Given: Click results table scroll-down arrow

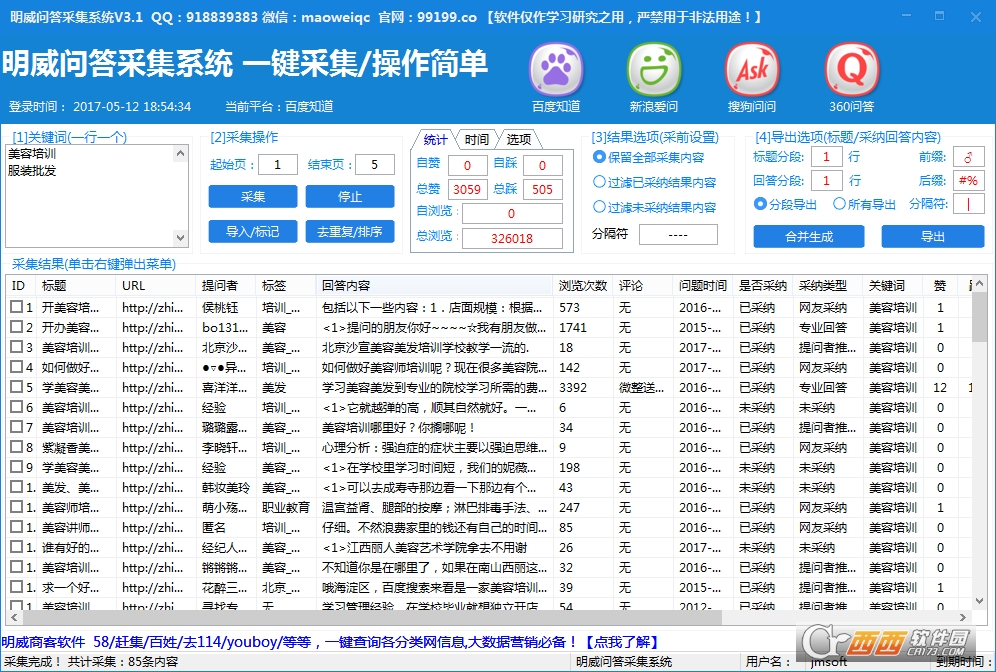Looking at the screenshot, I should click(979, 600).
